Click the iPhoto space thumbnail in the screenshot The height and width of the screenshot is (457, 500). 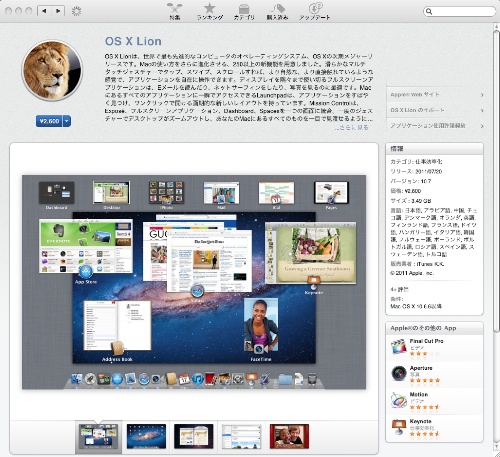pos(166,193)
